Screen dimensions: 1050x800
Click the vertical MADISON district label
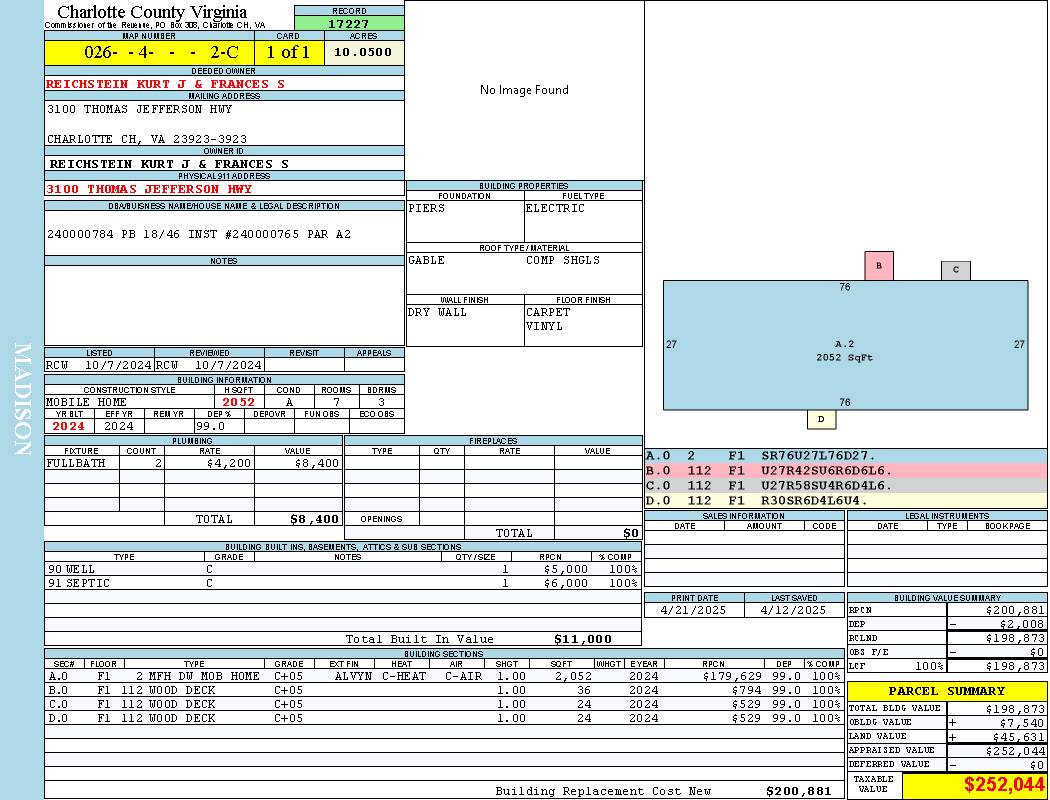[22, 400]
